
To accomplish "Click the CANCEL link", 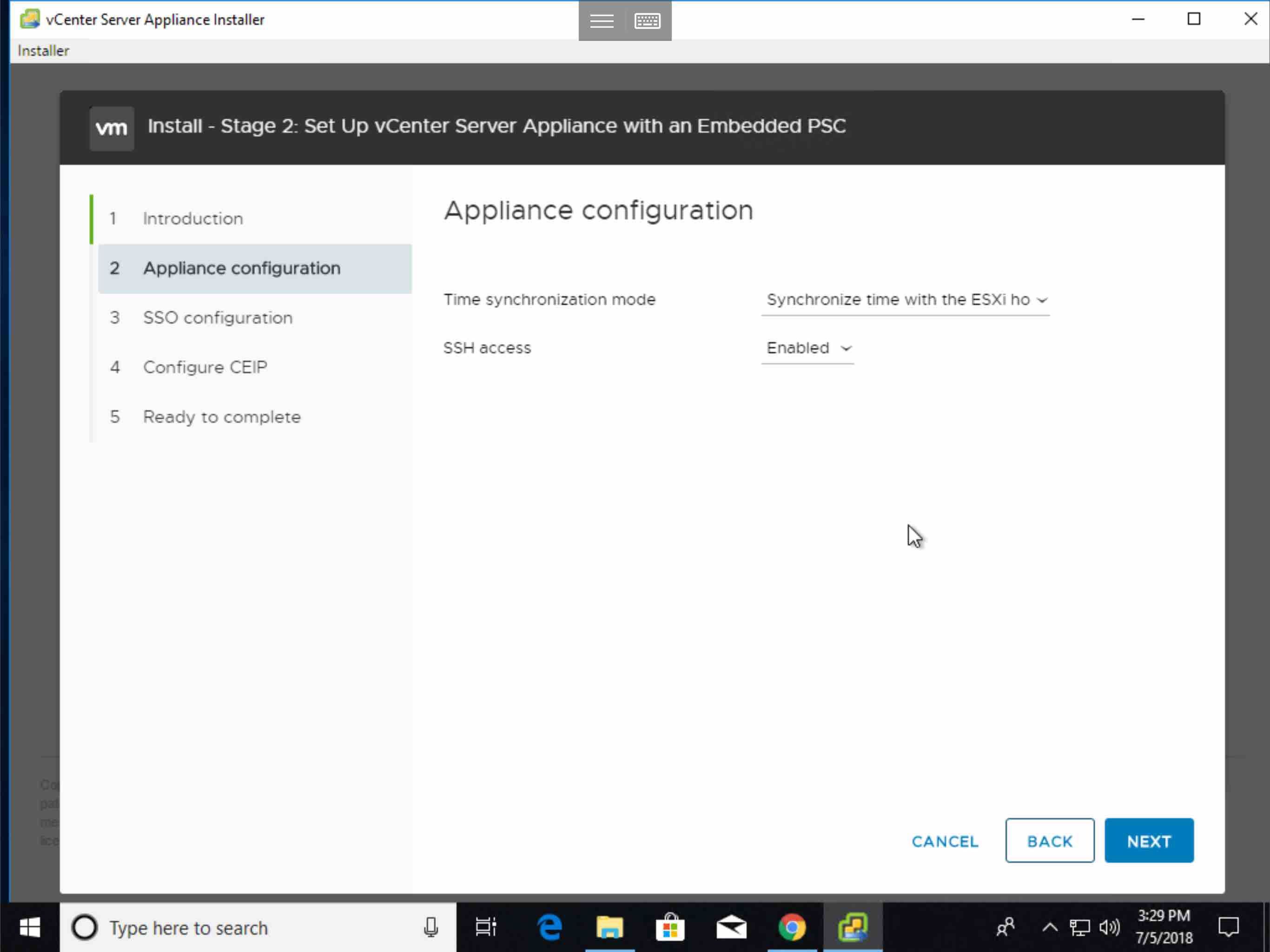I will tap(945, 842).
